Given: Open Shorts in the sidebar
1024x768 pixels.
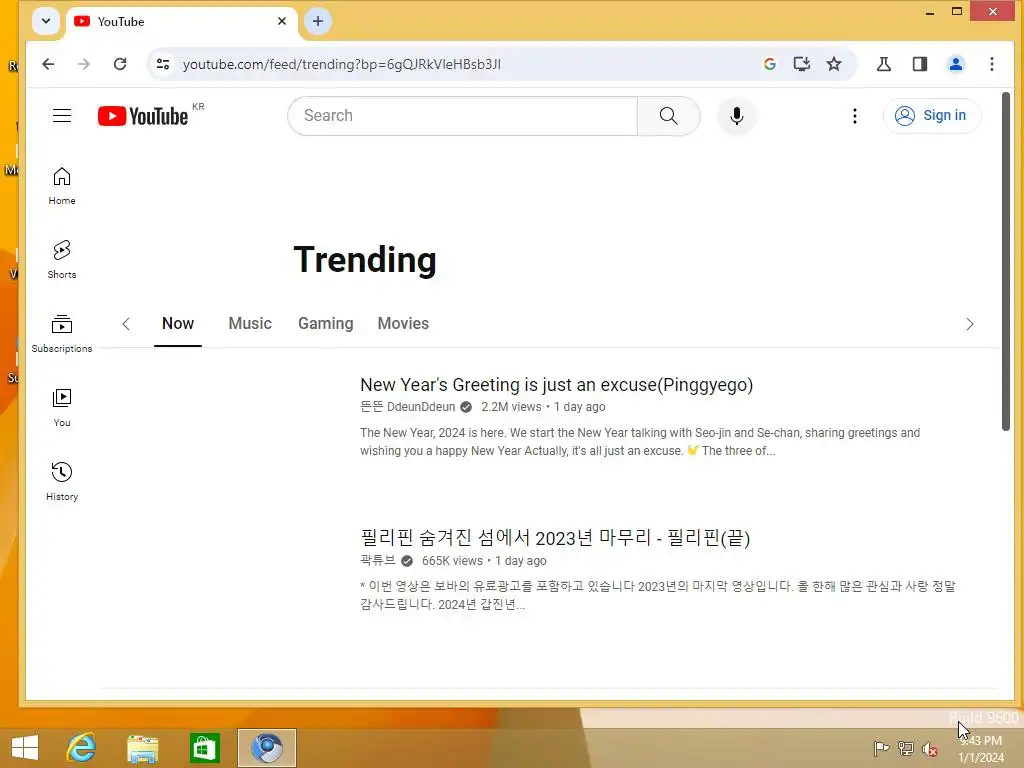Looking at the screenshot, I should (x=62, y=260).
